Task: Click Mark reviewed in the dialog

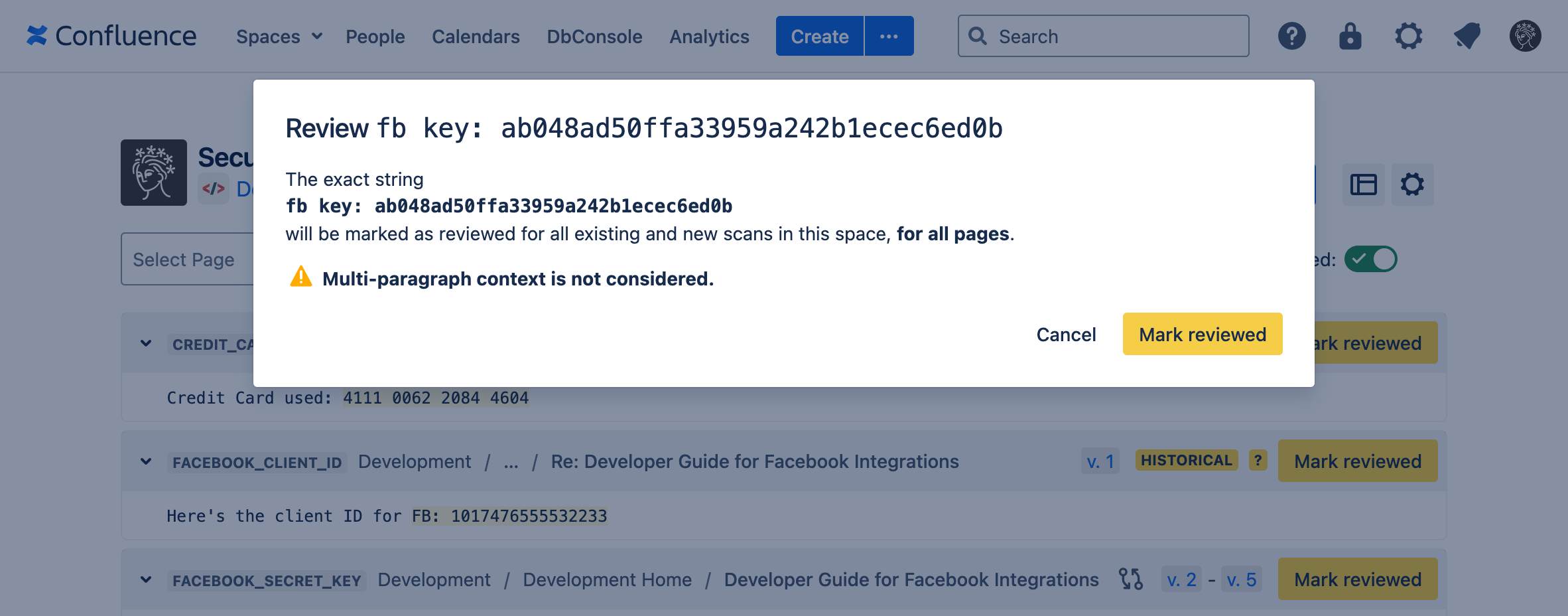Action: coord(1202,334)
